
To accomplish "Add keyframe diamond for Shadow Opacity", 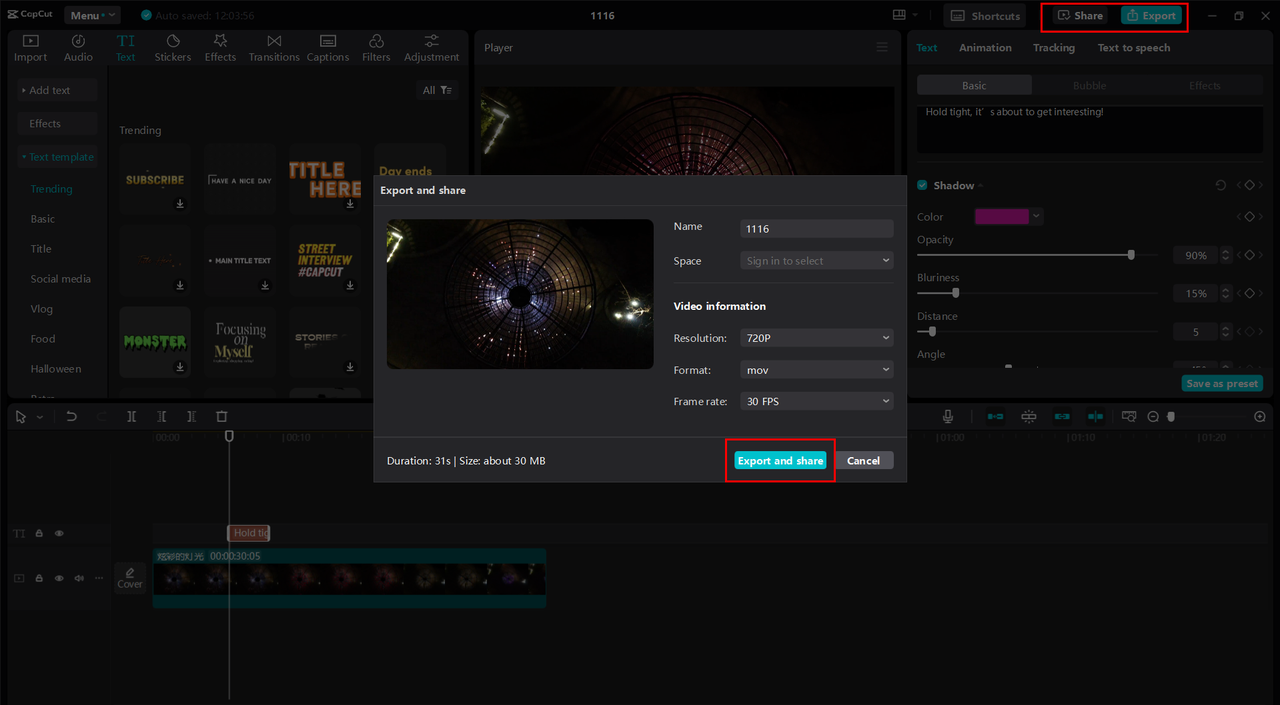I will tap(1249, 255).
